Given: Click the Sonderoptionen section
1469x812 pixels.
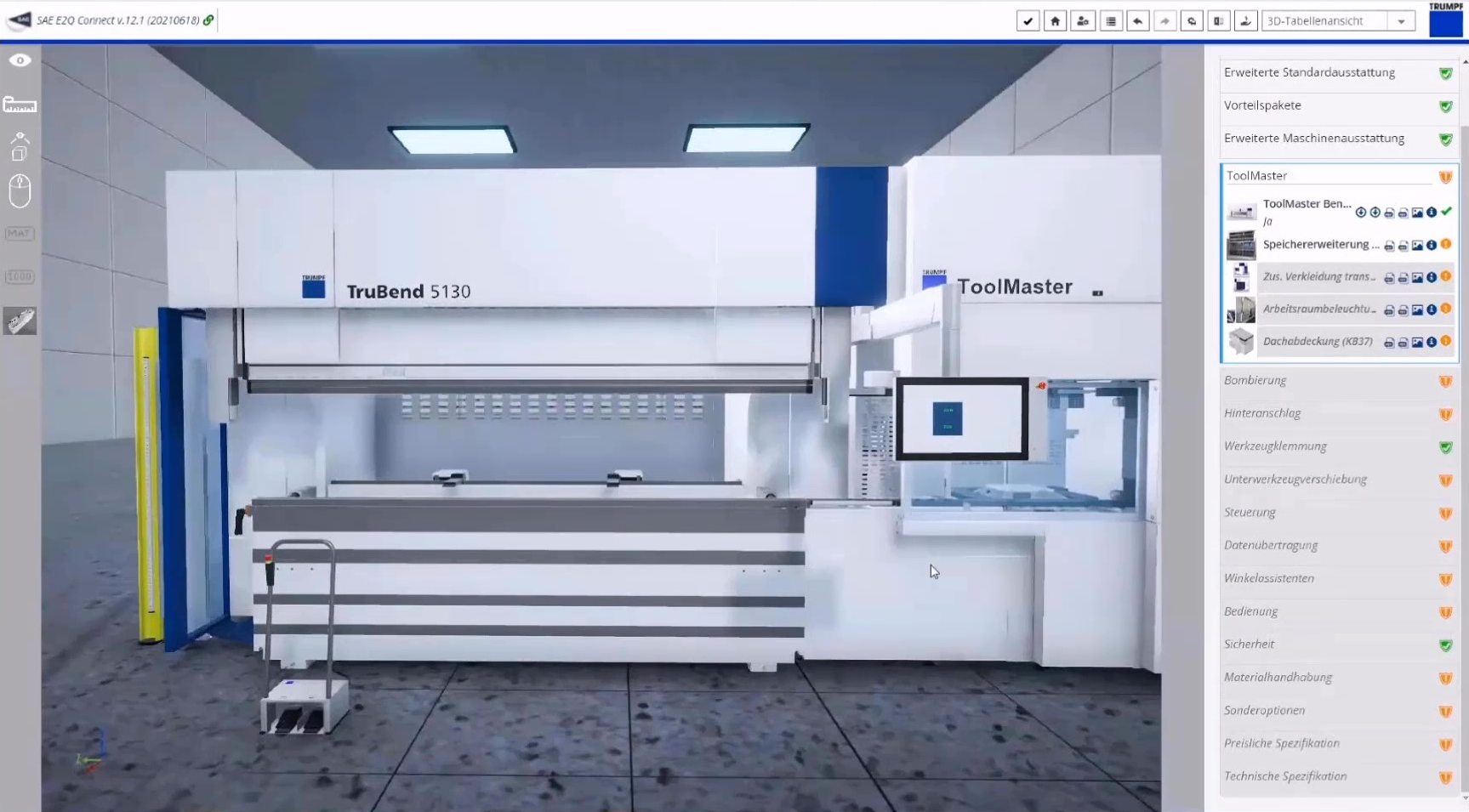Looking at the screenshot, I should tap(1339, 711).
